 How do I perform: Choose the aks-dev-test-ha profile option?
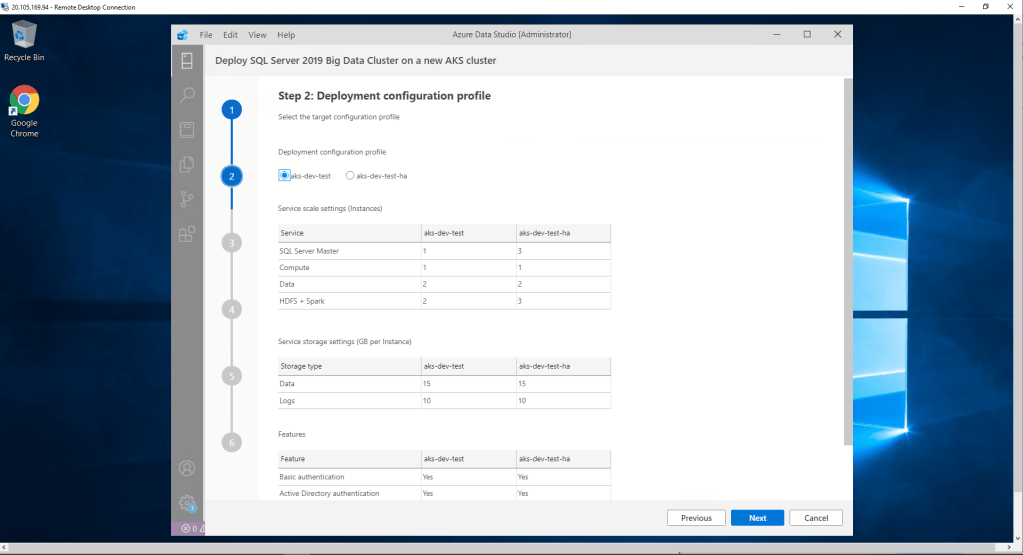pyautogui.click(x=350, y=175)
